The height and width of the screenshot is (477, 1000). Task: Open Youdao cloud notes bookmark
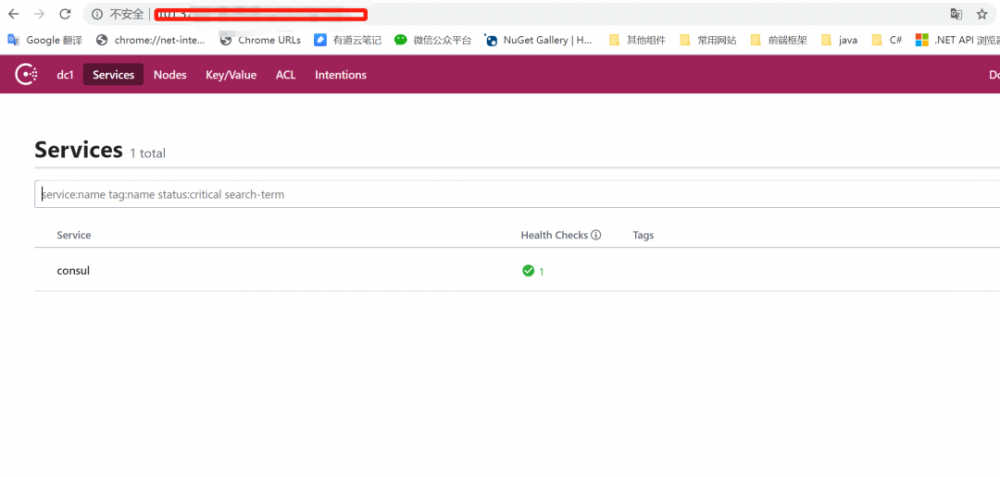tap(348, 40)
